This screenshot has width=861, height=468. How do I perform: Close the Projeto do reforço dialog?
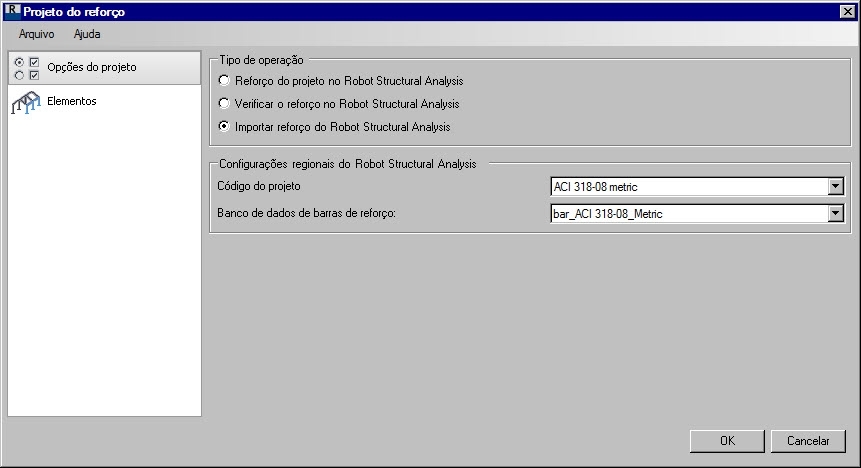point(847,12)
